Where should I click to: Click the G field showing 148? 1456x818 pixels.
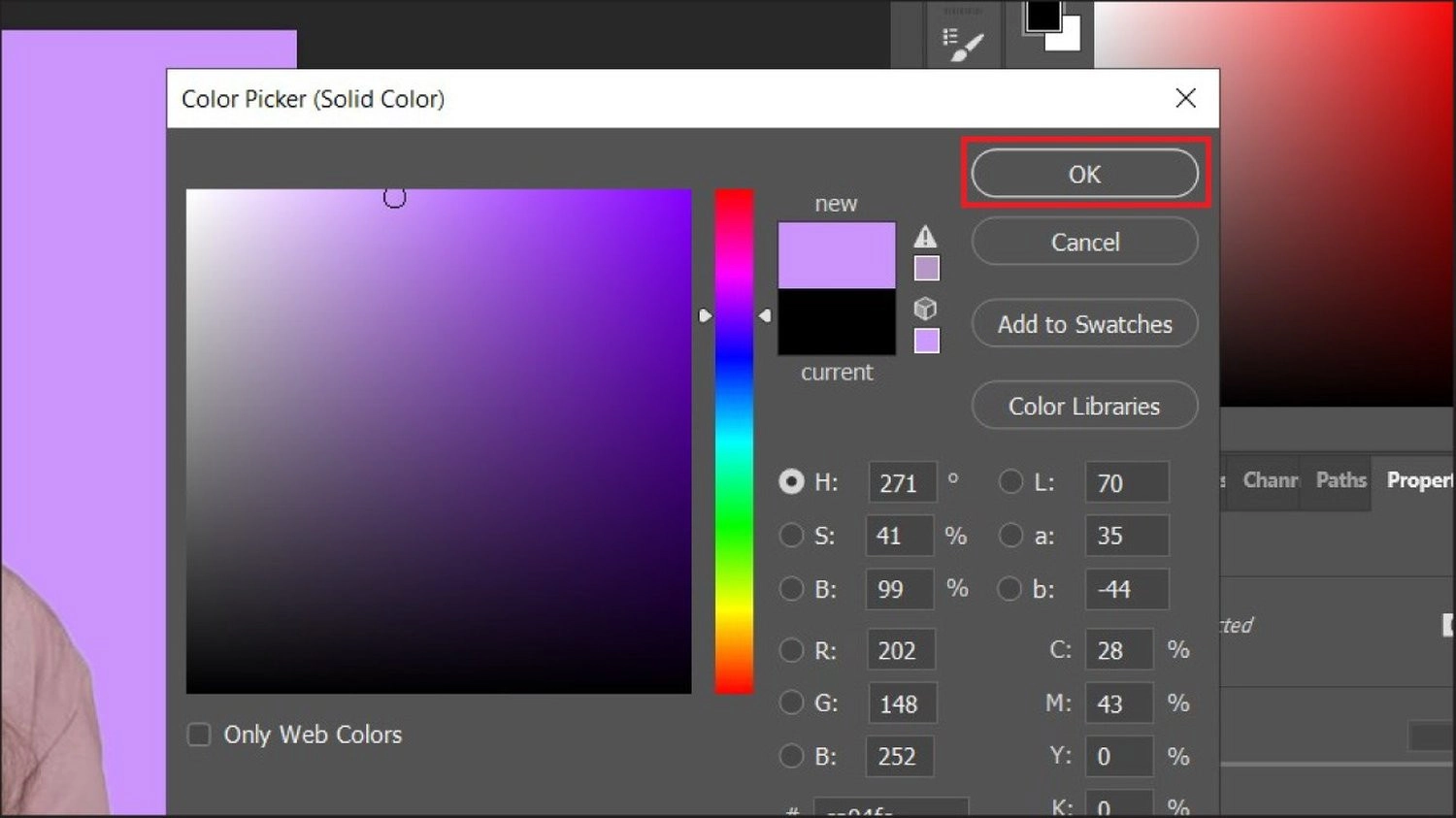click(x=902, y=703)
